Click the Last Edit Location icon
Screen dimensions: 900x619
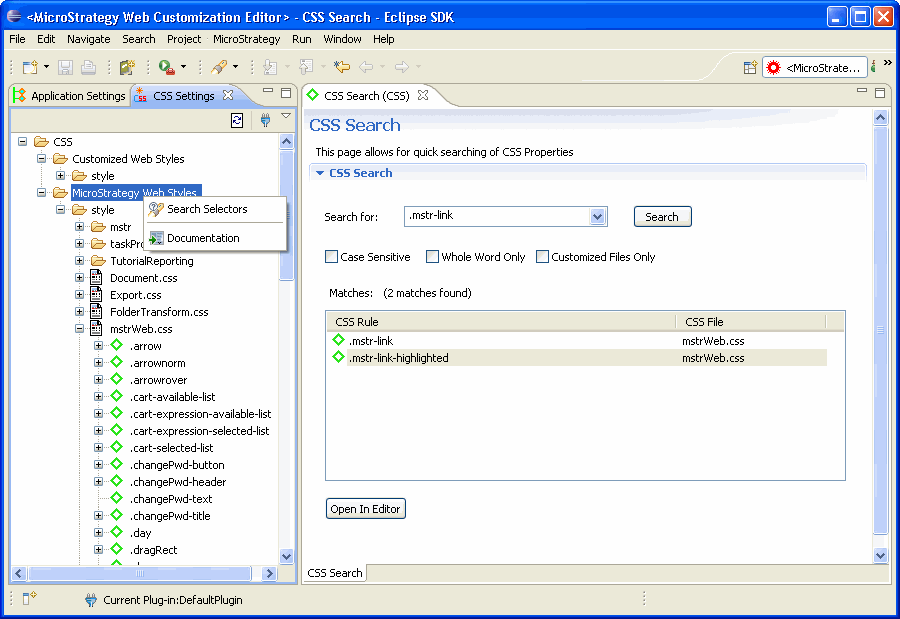click(342, 67)
